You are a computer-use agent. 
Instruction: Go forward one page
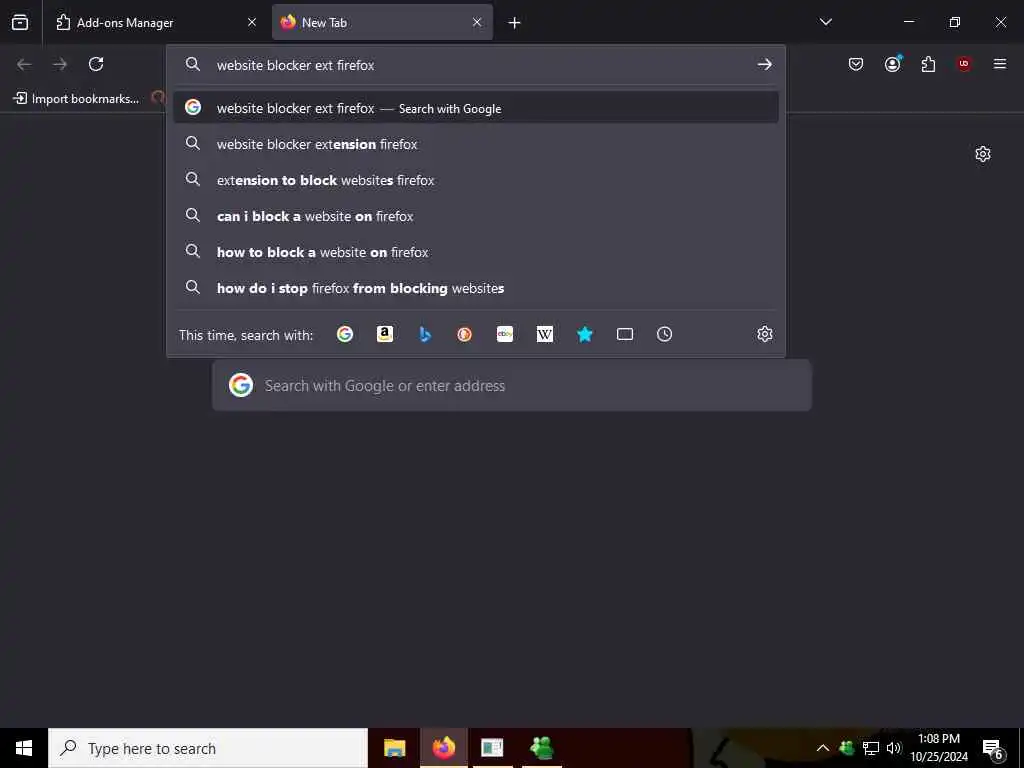pos(60,64)
